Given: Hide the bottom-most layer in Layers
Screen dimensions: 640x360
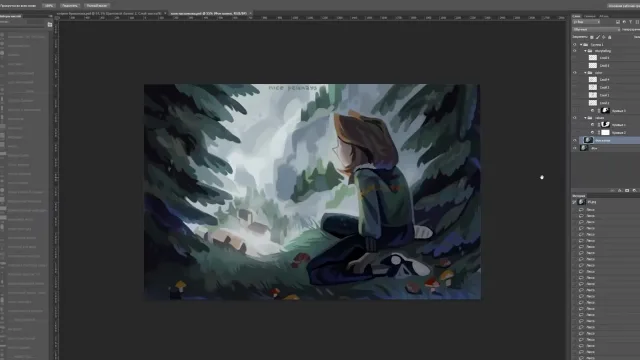Looking at the screenshot, I should pos(575,148).
